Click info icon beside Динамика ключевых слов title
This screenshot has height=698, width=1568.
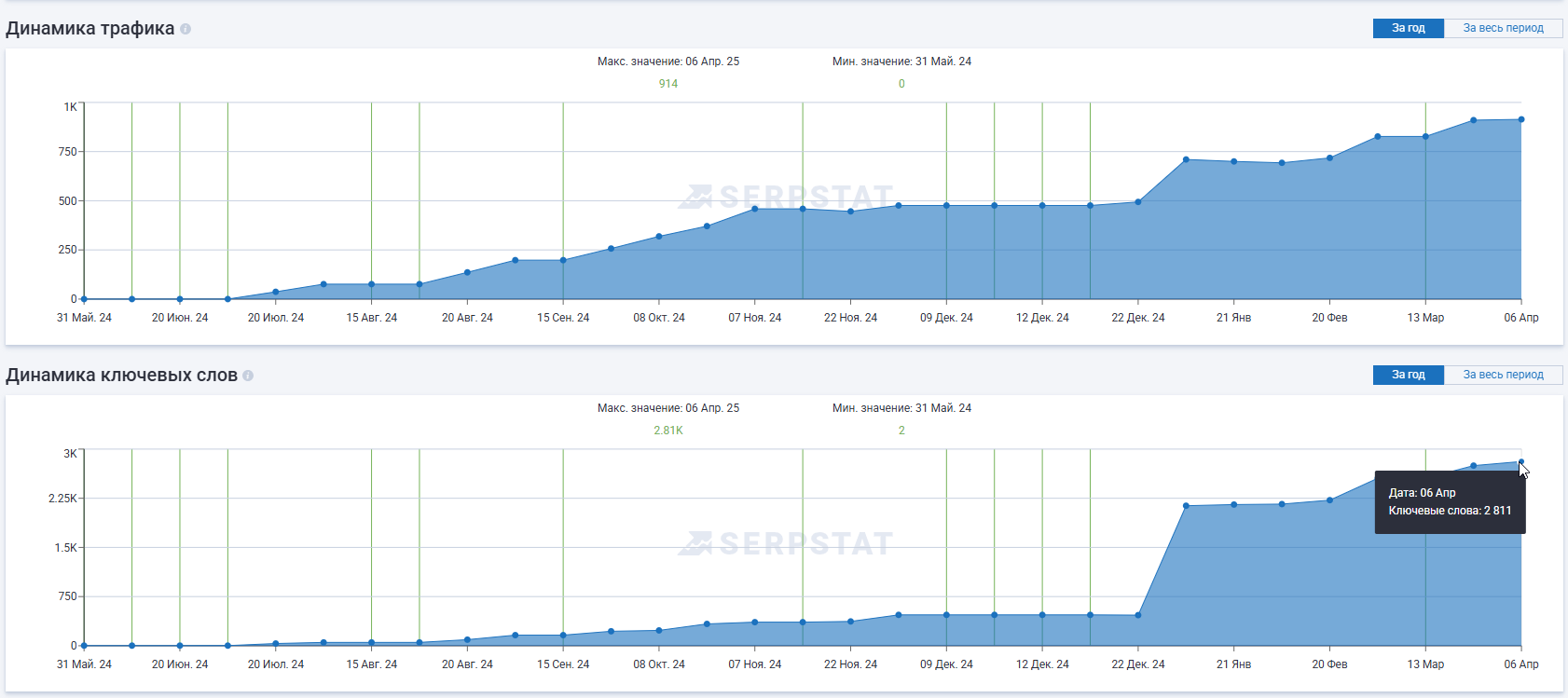tap(248, 376)
